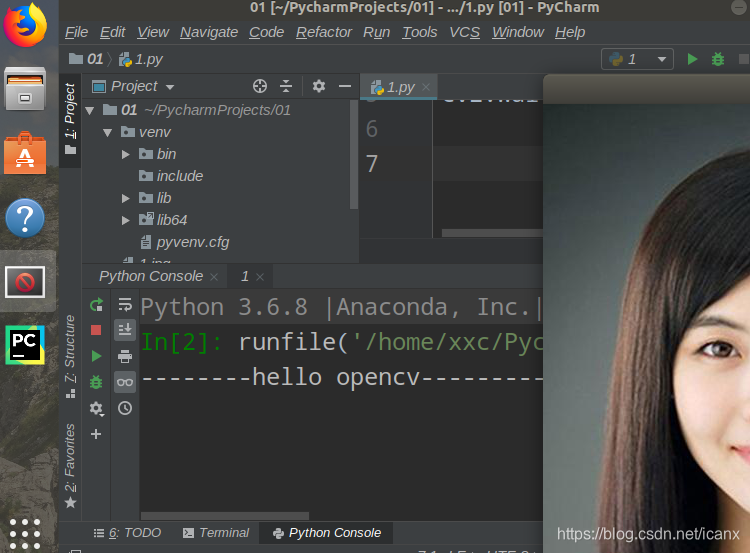Close console tab 1
The height and width of the screenshot is (553, 750).
260,277
